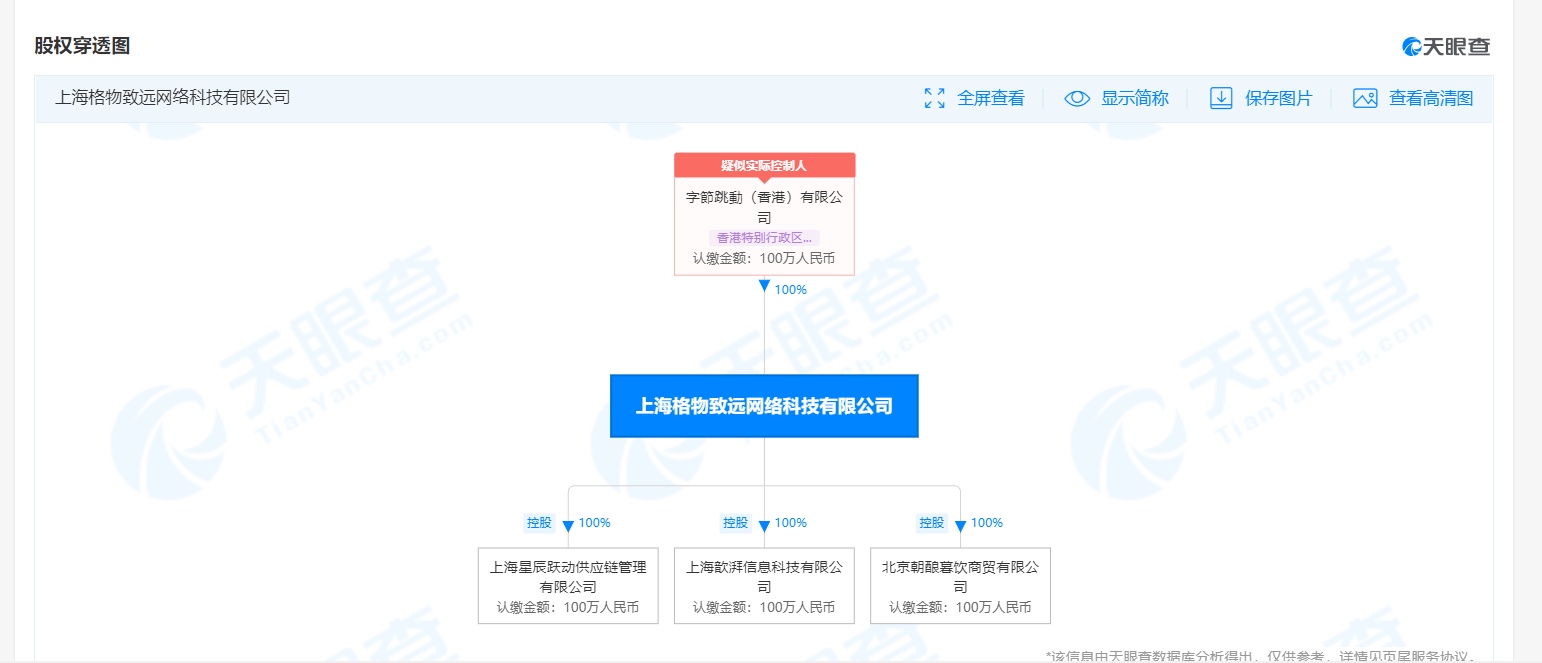Viewport: 1542px width, 663px height.
Task: Click the 控股 tag above 上海星辰跃动
Action: [x=539, y=523]
